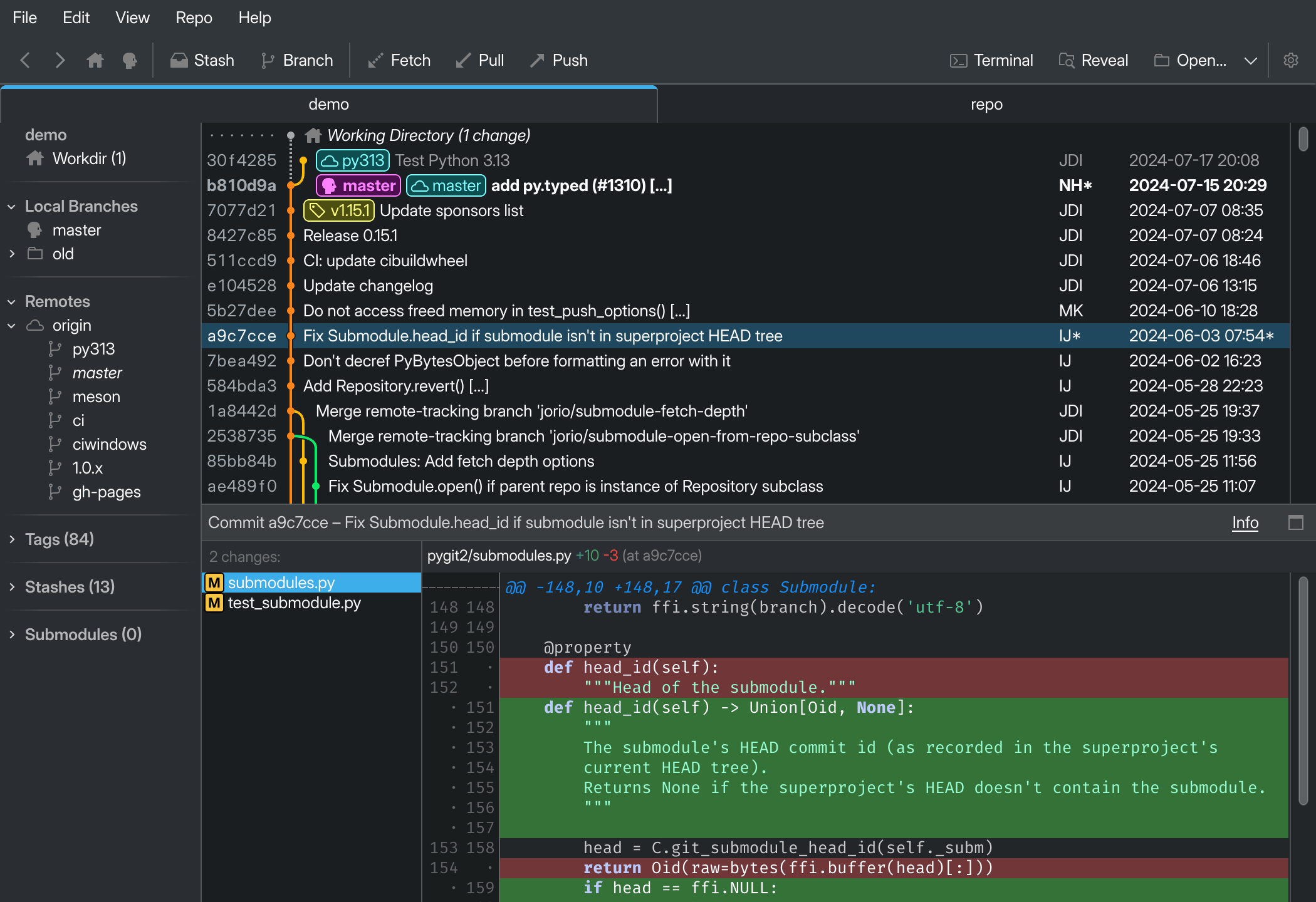Select submodules.py in the changed files list
Screen dimensions: 1316x902
click(311, 583)
